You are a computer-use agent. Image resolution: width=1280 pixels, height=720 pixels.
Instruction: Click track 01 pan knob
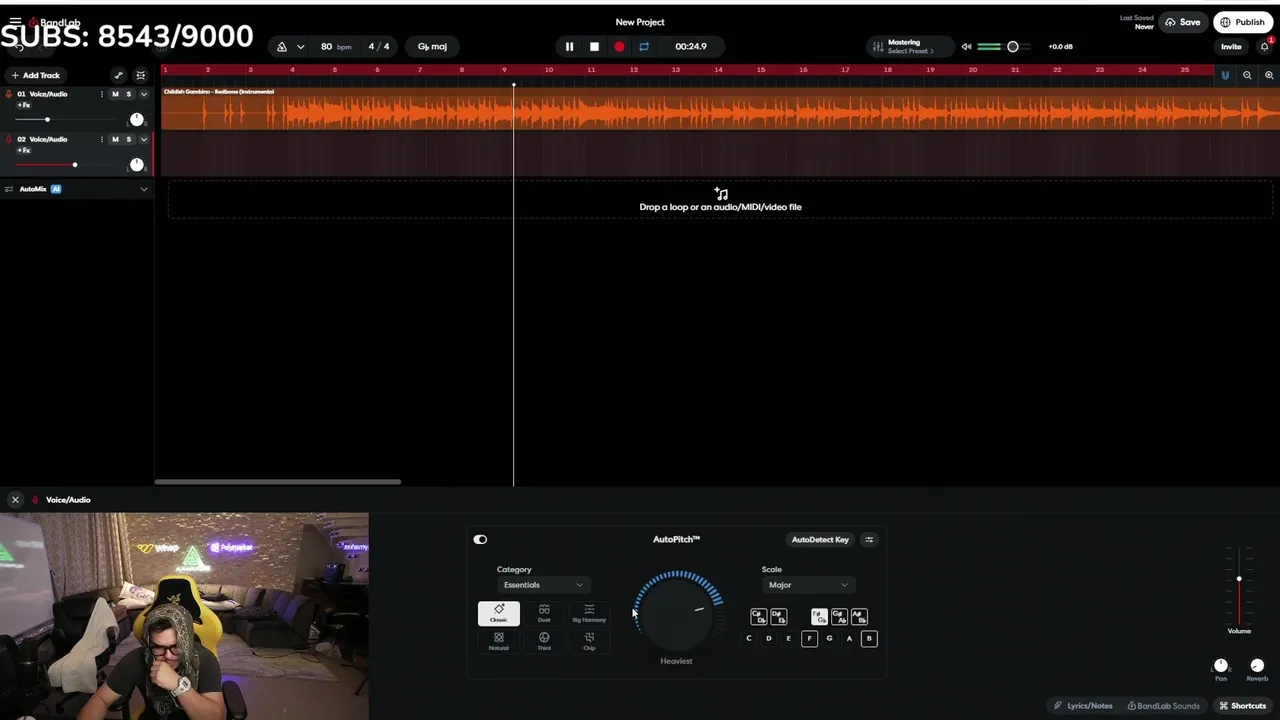(137, 119)
